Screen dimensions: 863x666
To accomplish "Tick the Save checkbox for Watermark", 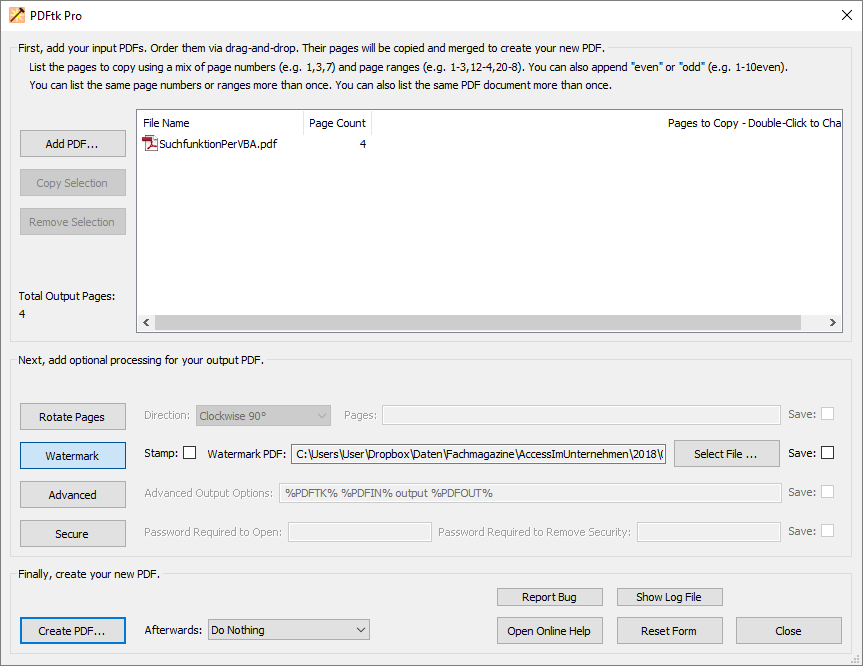I will [x=827, y=453].
